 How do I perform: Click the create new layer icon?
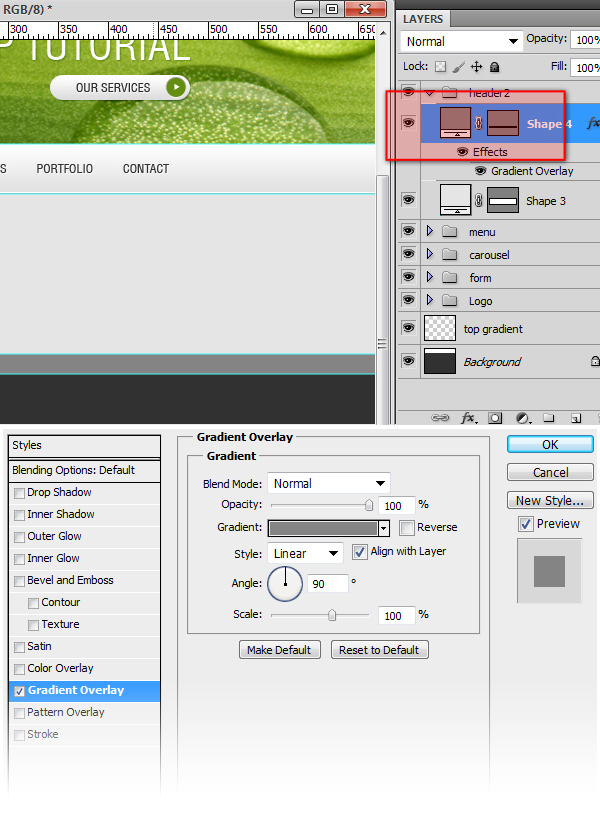576,418
